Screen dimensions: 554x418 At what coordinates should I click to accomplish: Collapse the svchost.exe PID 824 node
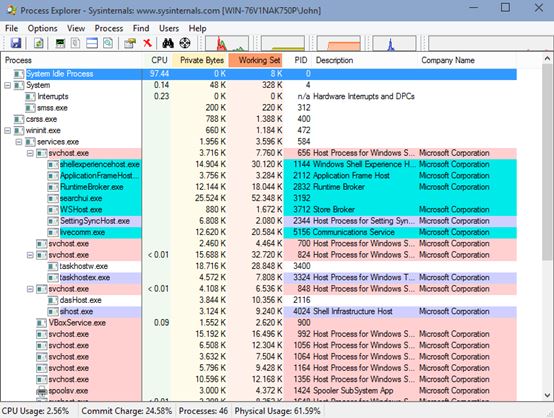(x=30, y=255)
